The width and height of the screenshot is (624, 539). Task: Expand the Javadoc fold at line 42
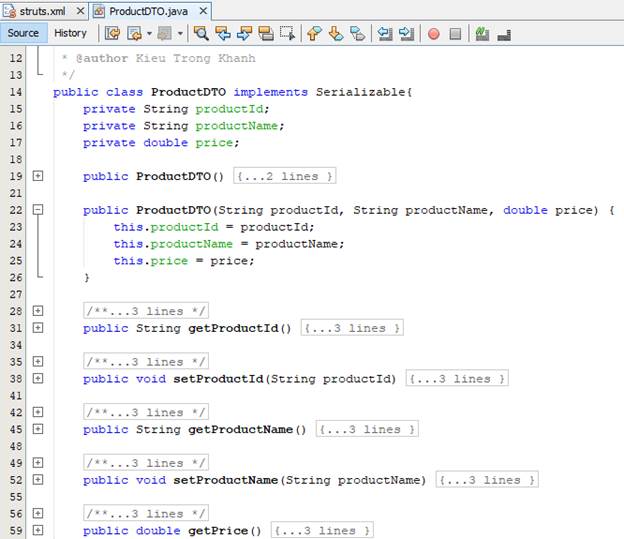pos(38,412)
